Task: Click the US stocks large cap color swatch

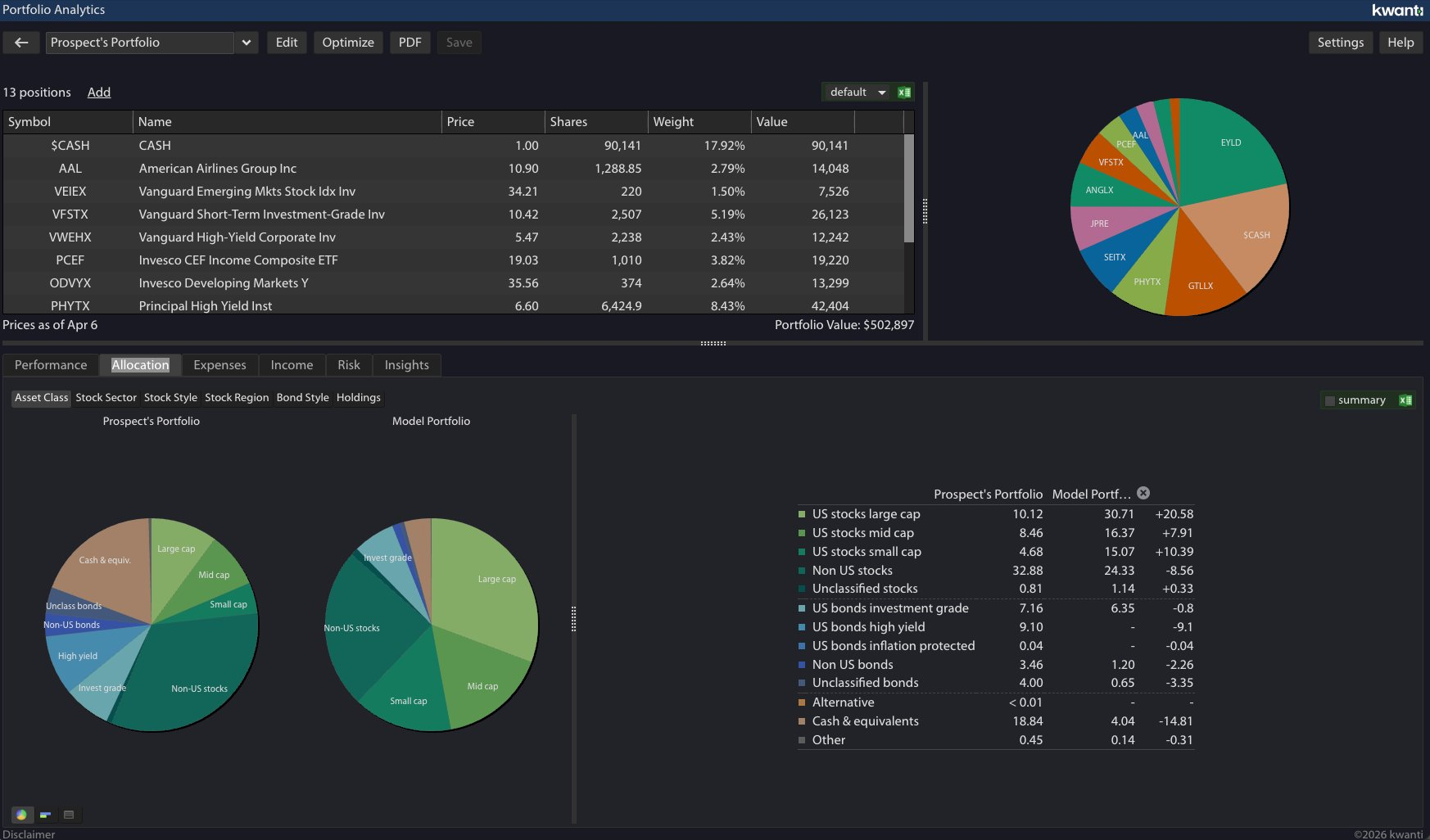Action: coord(802,514)
